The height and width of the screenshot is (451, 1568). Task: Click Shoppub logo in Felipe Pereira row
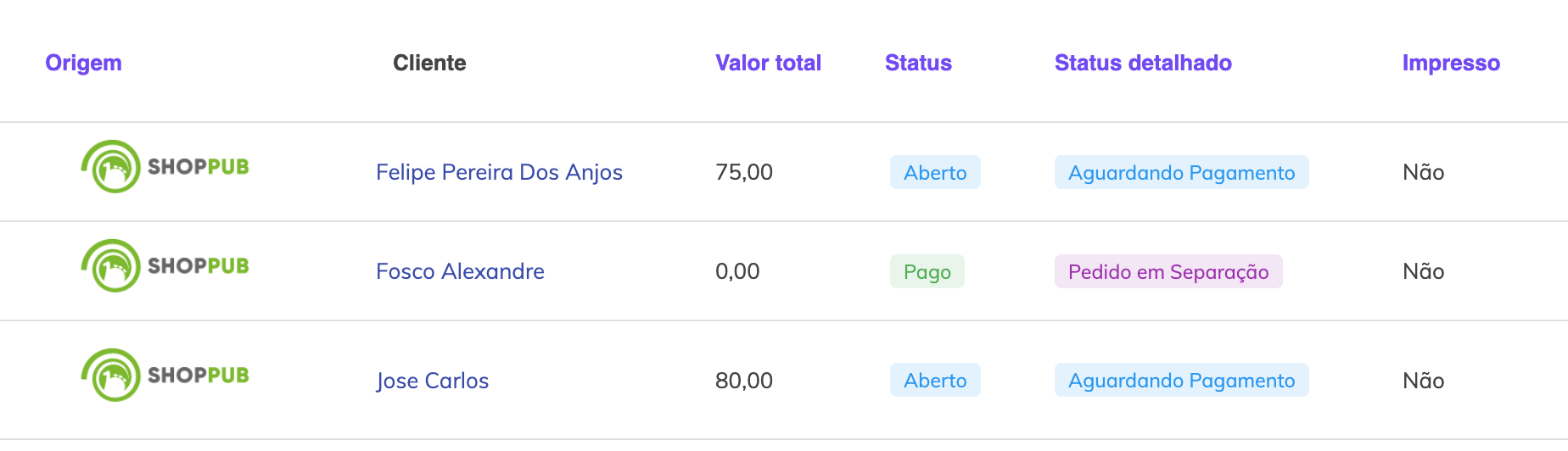165,167
